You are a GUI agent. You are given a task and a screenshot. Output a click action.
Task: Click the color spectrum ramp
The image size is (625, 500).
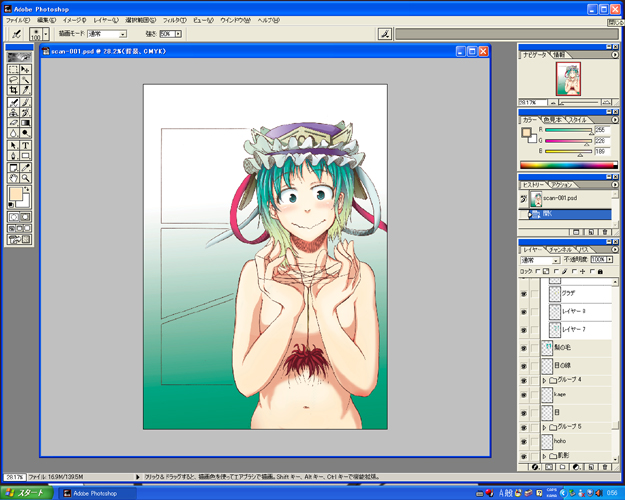click(568, 165)
